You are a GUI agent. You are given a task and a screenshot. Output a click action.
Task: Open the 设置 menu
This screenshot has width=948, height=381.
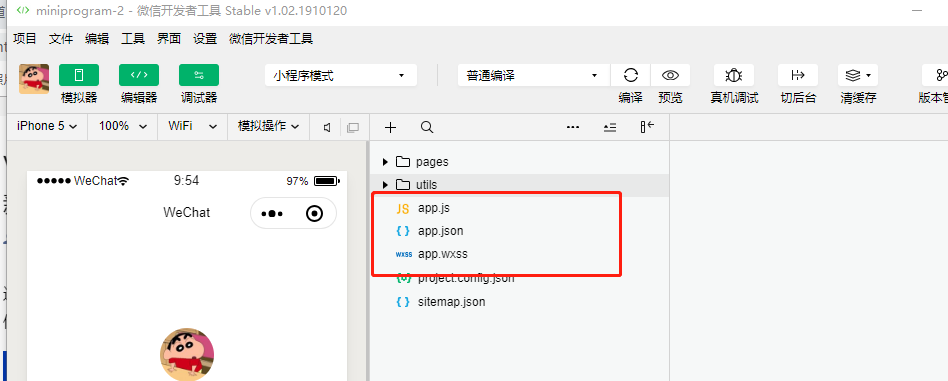(x=205, y=39)
